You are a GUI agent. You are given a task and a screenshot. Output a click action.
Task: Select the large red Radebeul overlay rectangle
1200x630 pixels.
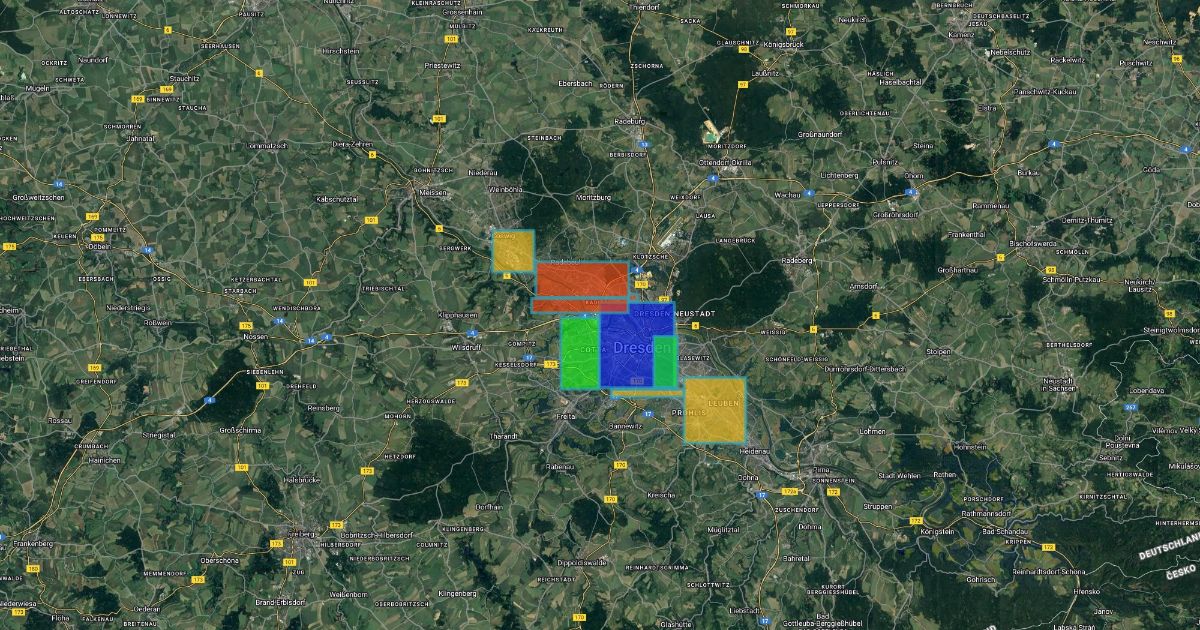point(582,277)
